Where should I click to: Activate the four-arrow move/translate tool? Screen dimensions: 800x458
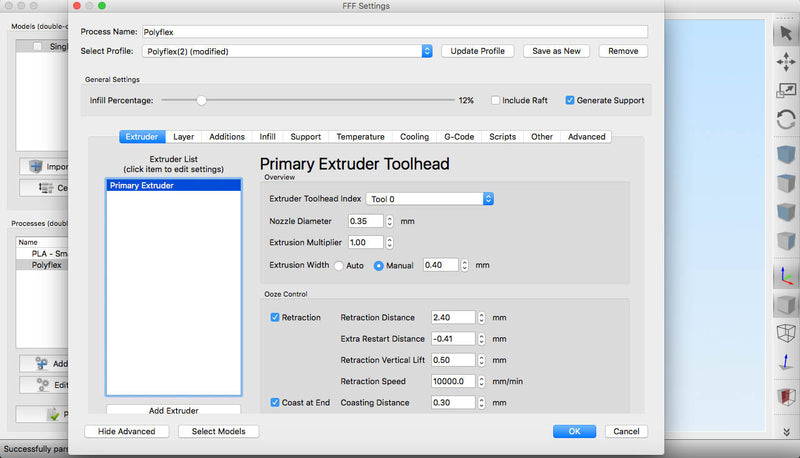pyautogui.click(x=785, y=62)
